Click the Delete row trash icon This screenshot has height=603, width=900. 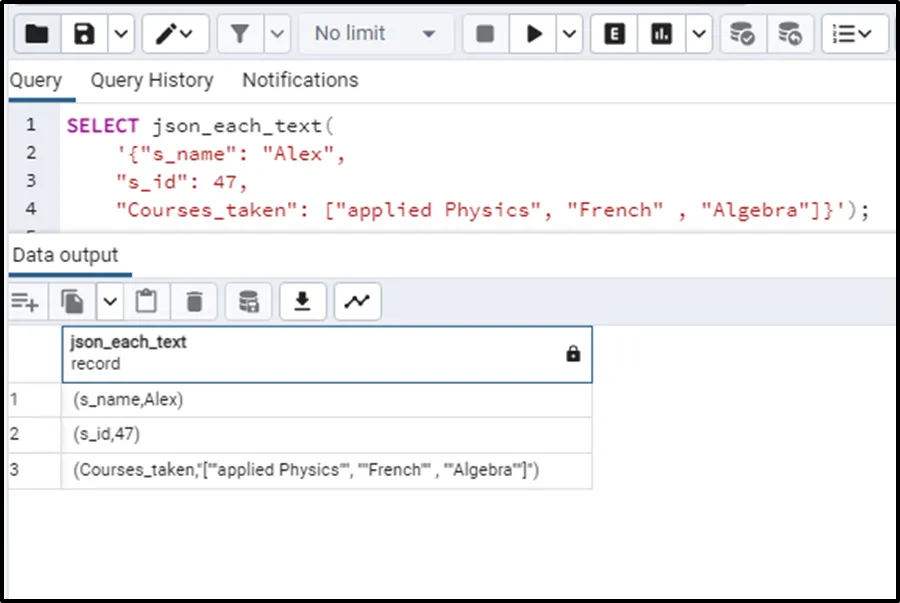coord(194,301)
